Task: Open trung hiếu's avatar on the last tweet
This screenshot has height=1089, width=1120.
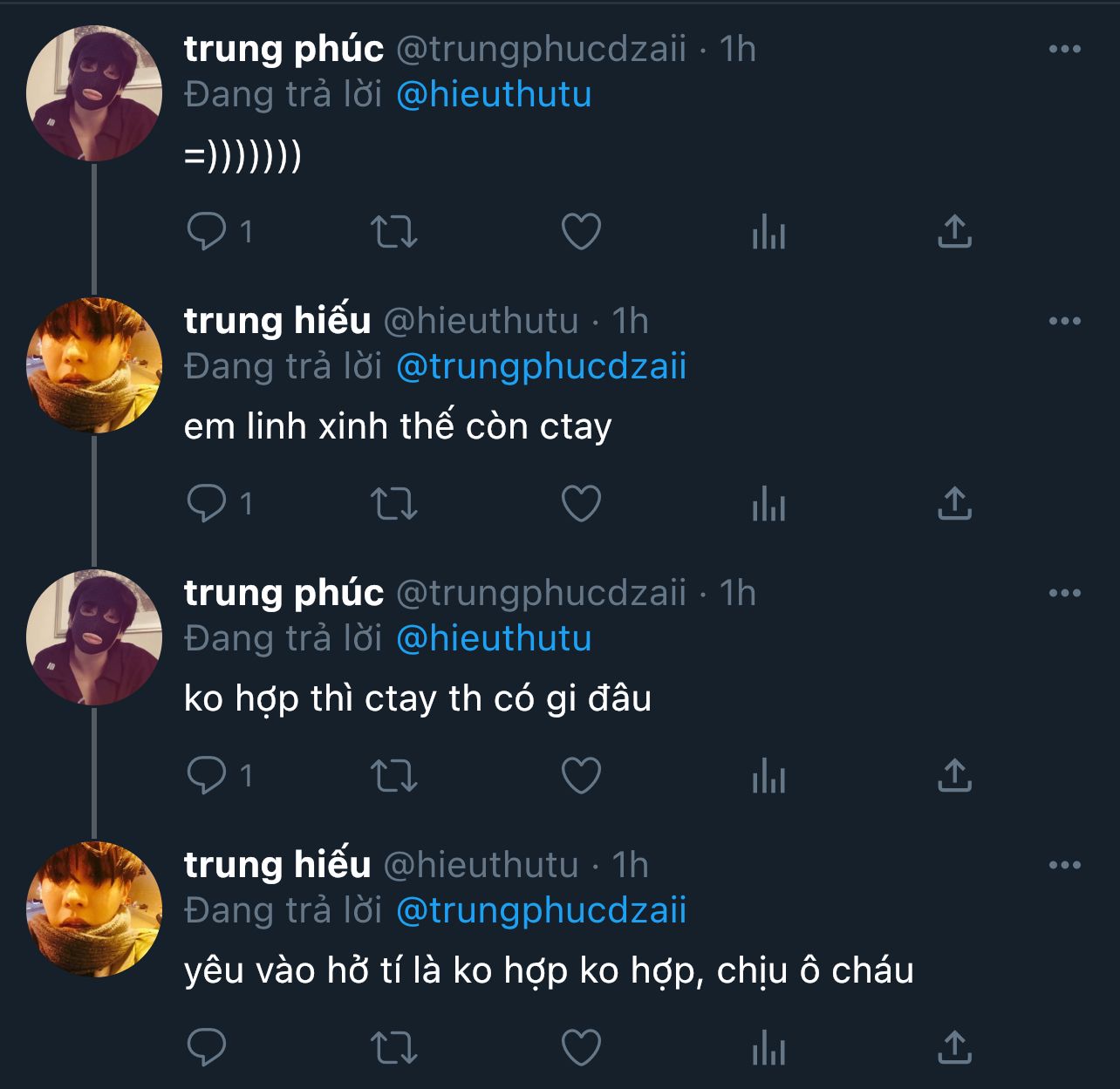Action: (94, 909)
